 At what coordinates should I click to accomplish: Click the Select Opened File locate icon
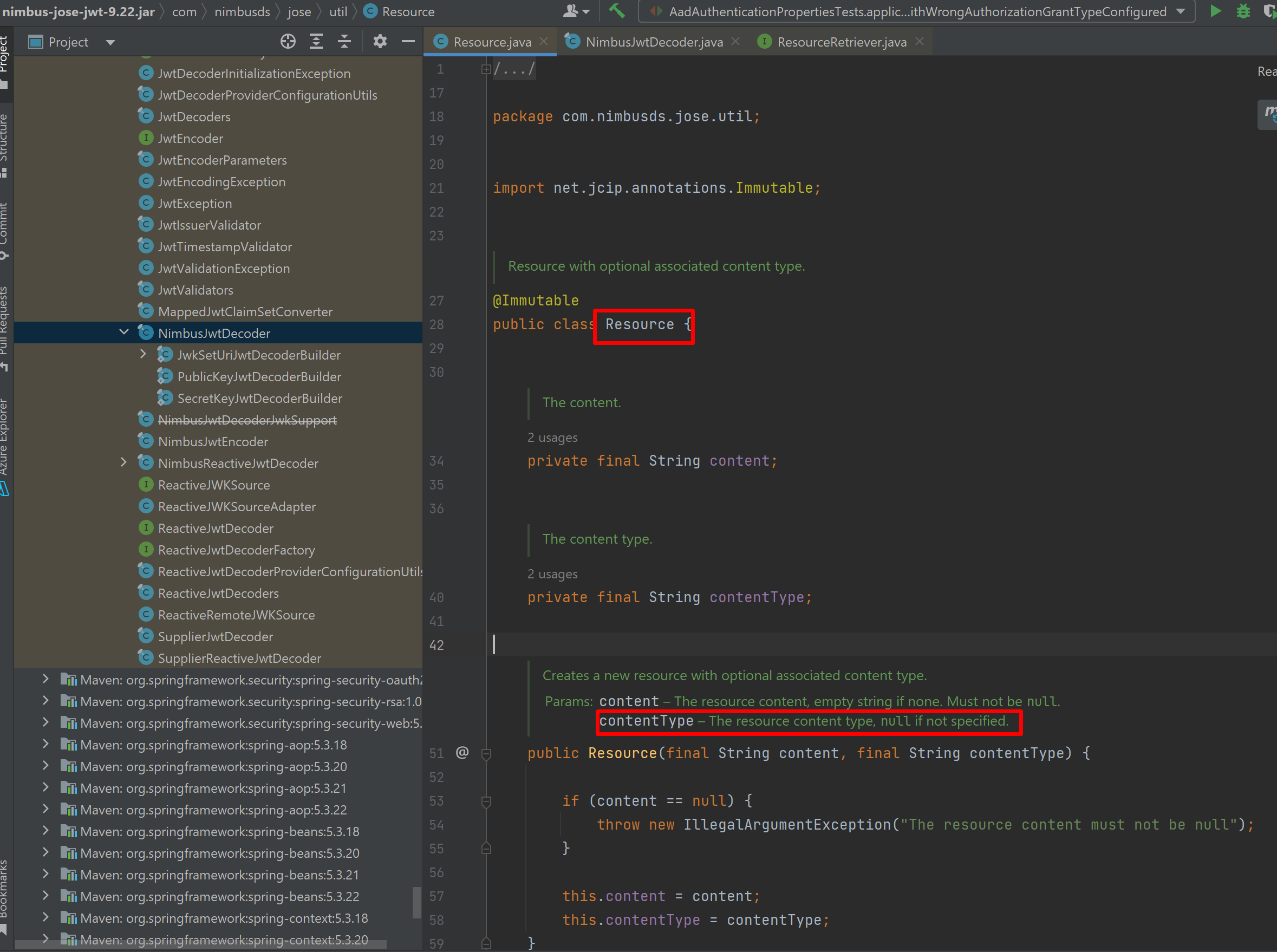(288, 42)
